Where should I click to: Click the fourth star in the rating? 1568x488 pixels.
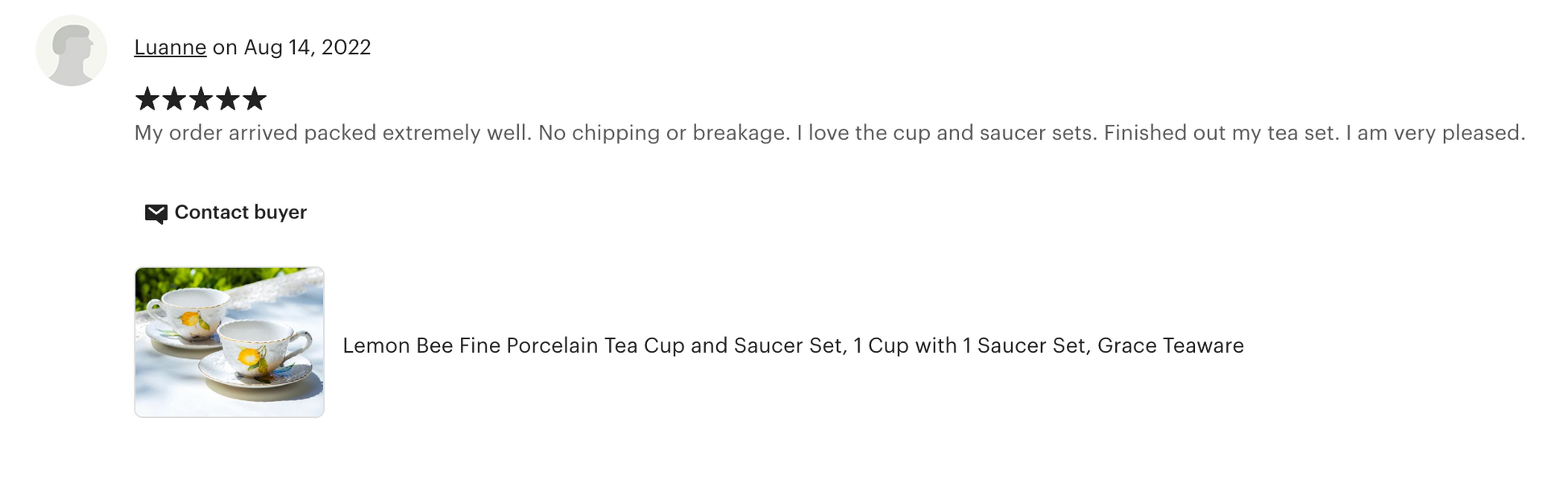click(x=228, y=99)
